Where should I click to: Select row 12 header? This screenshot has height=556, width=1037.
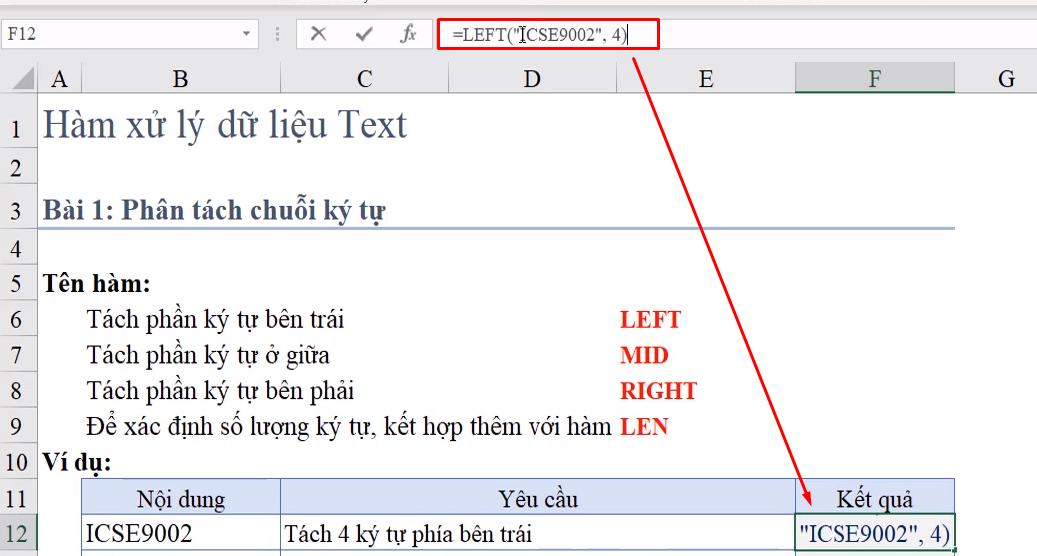click(x=17, y=533)
